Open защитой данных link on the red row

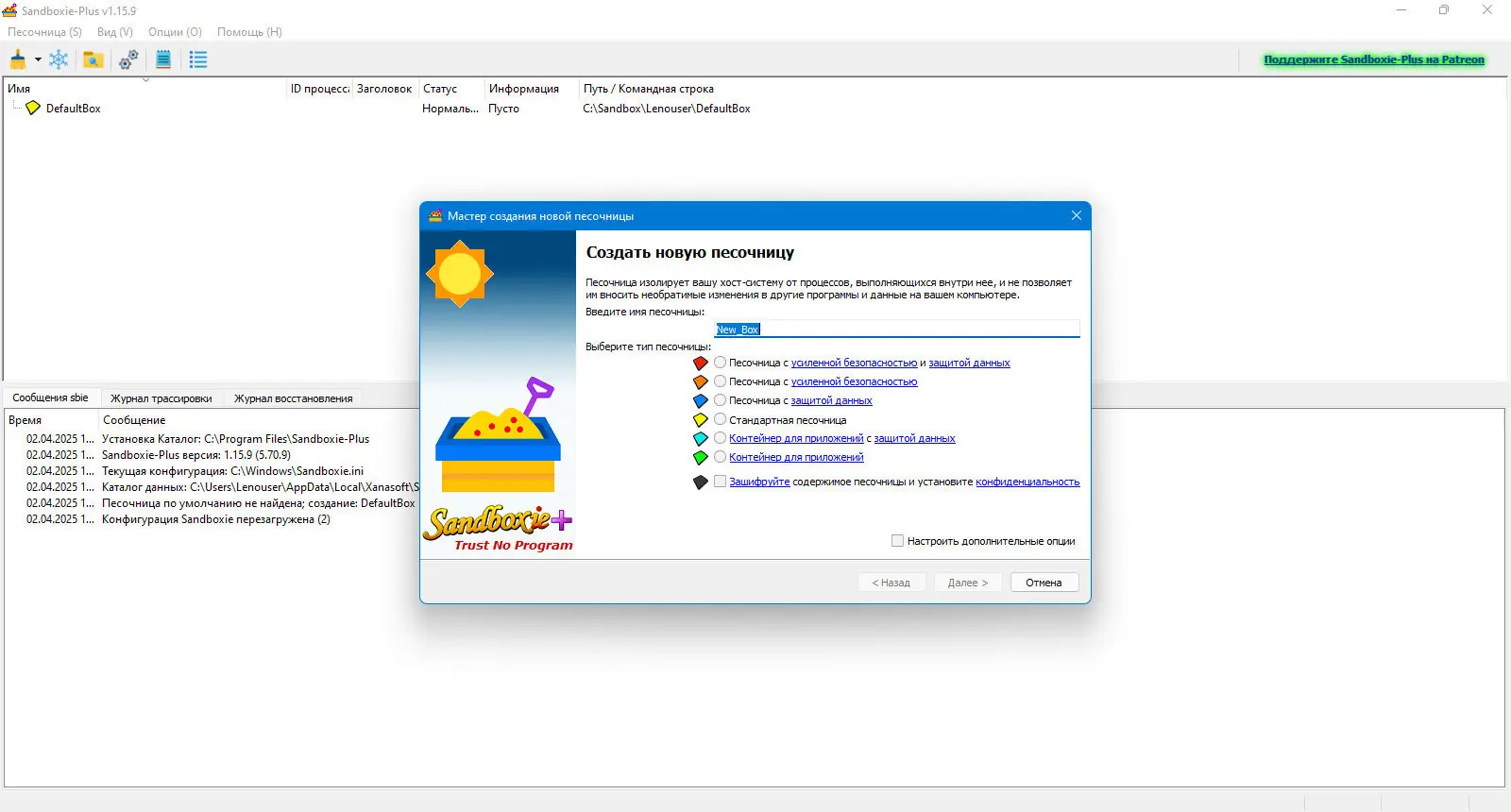969,363
